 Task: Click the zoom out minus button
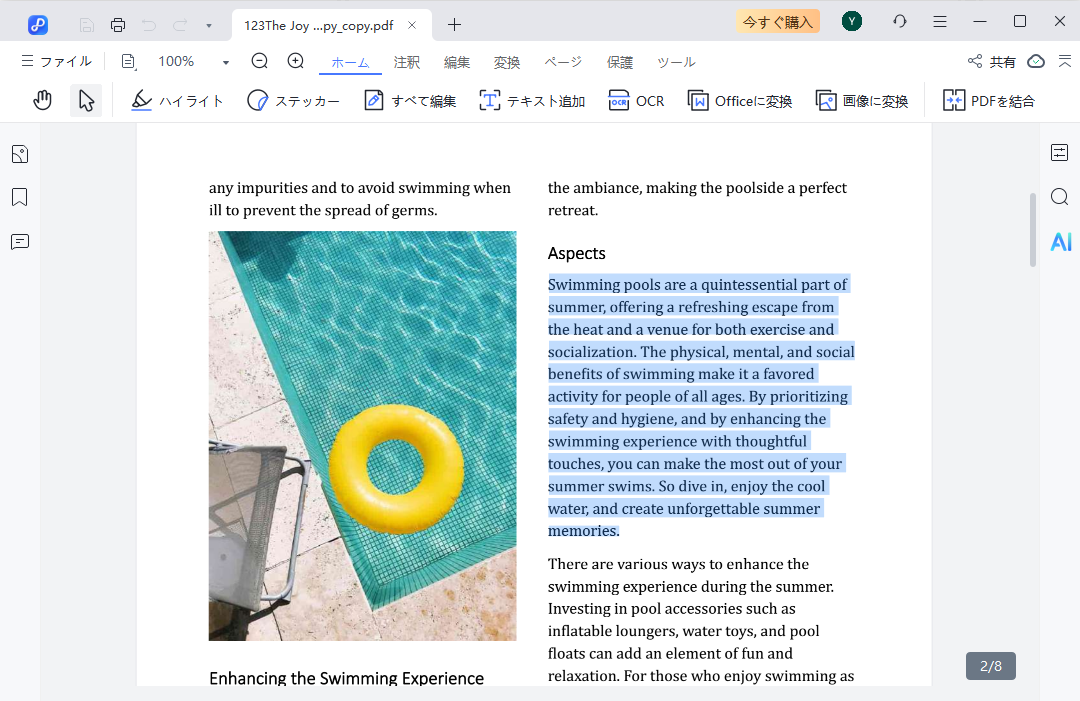[260, 62]
